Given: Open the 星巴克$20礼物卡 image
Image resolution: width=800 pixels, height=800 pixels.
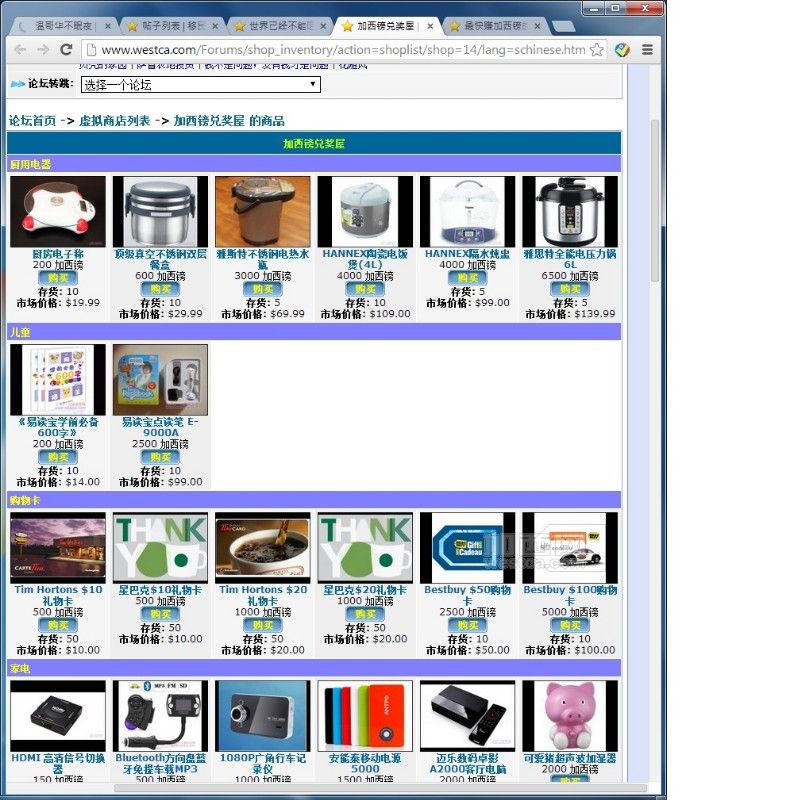Looking at the screenshot, I should pyautogui.click(x=365, y=548).
